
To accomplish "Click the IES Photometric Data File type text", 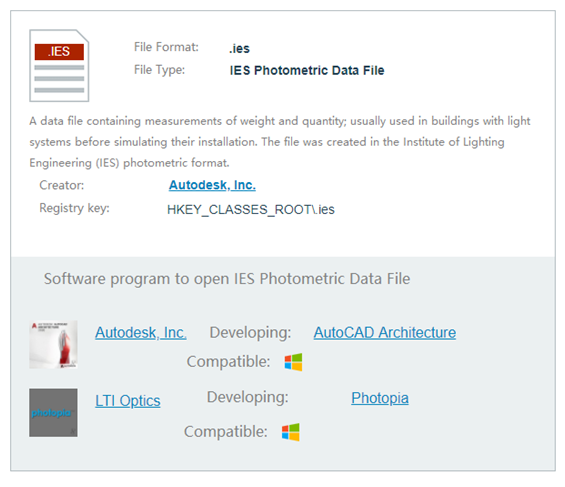I will pyautogui.click(x=307, y=70).
